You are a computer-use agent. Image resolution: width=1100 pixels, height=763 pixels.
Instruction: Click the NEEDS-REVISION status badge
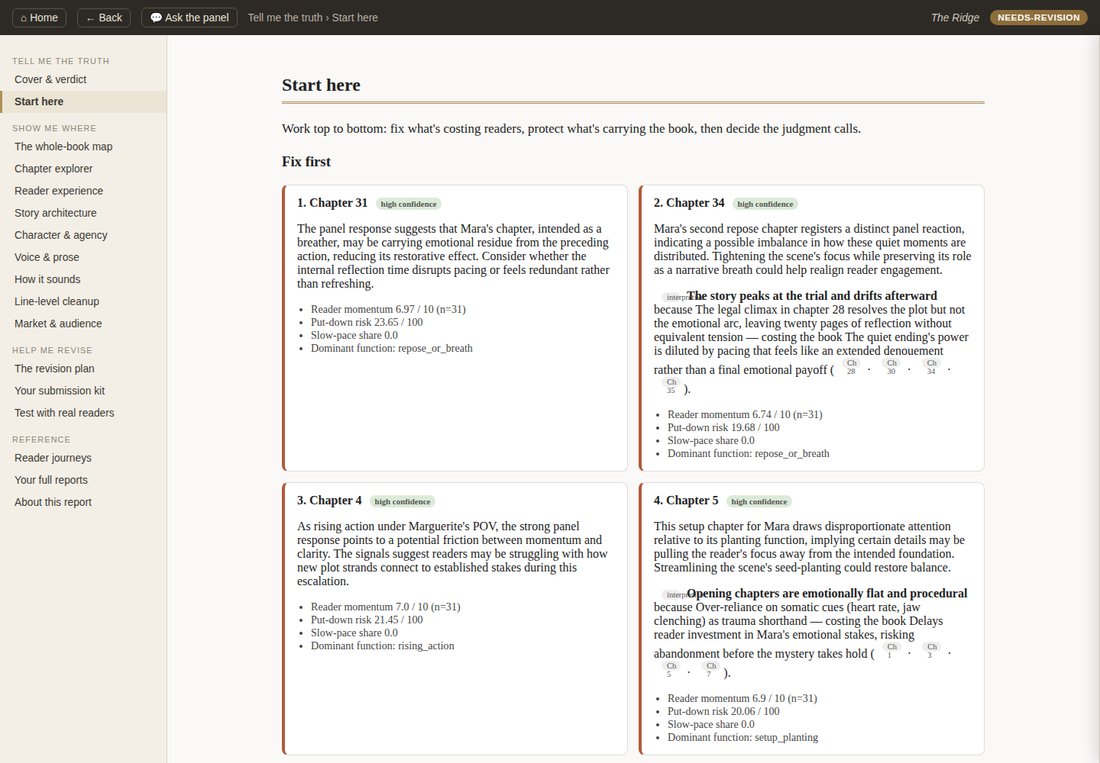point(1038,18)
